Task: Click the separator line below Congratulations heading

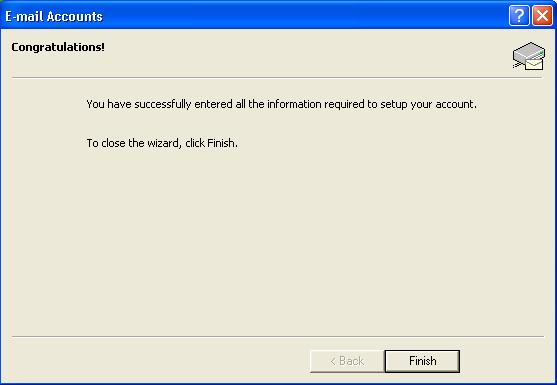Action: (277, 77)
